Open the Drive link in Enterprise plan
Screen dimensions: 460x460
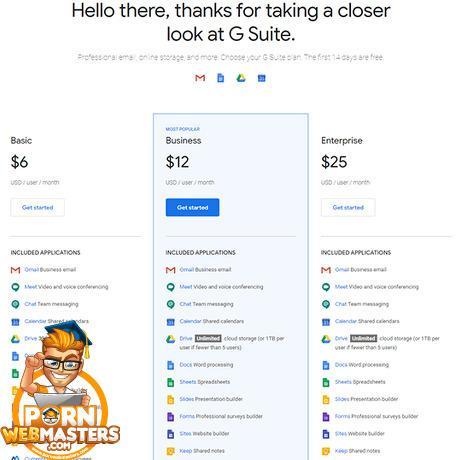pos(341,338)
